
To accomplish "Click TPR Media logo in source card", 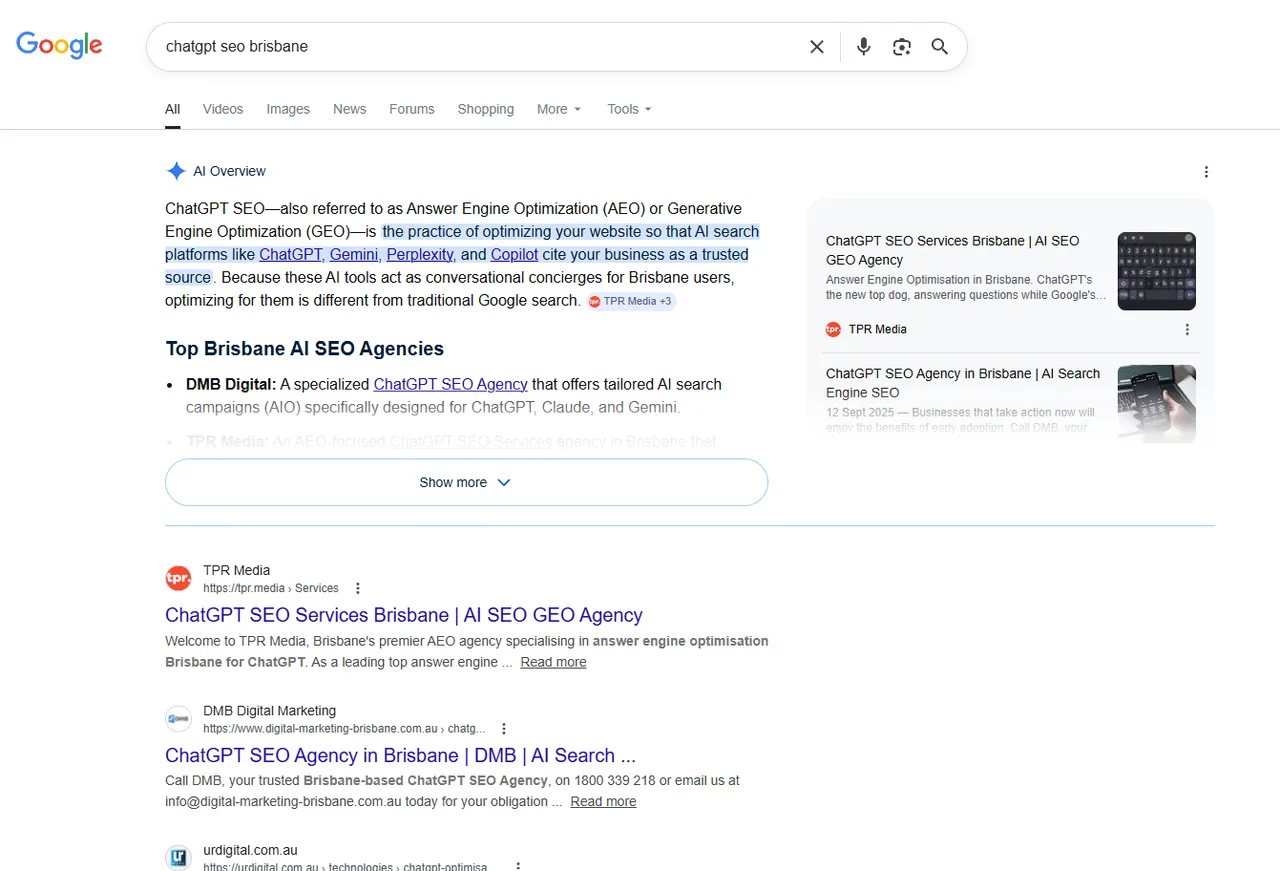I will [833, 329].
